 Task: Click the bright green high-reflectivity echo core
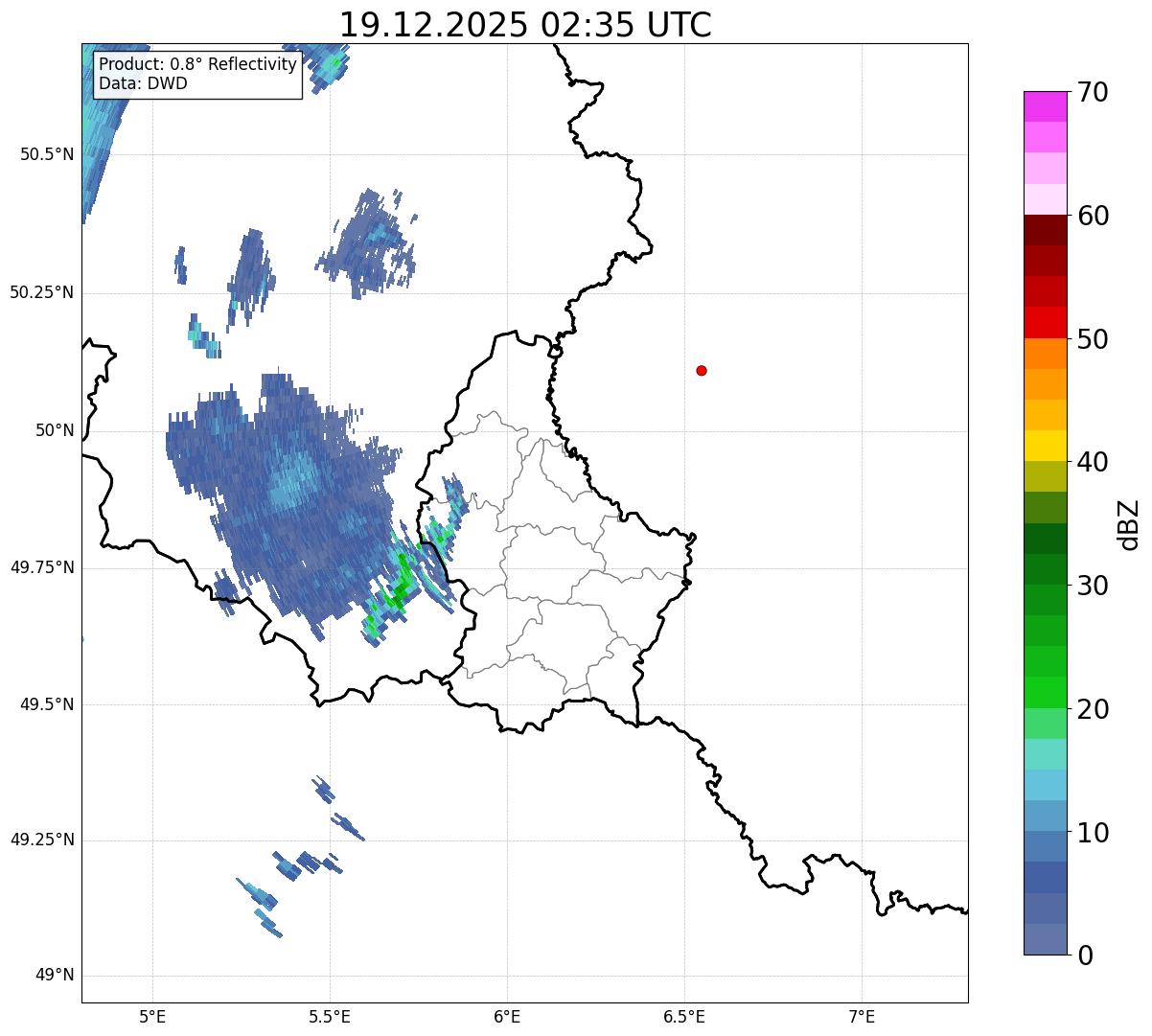[401, 582]
